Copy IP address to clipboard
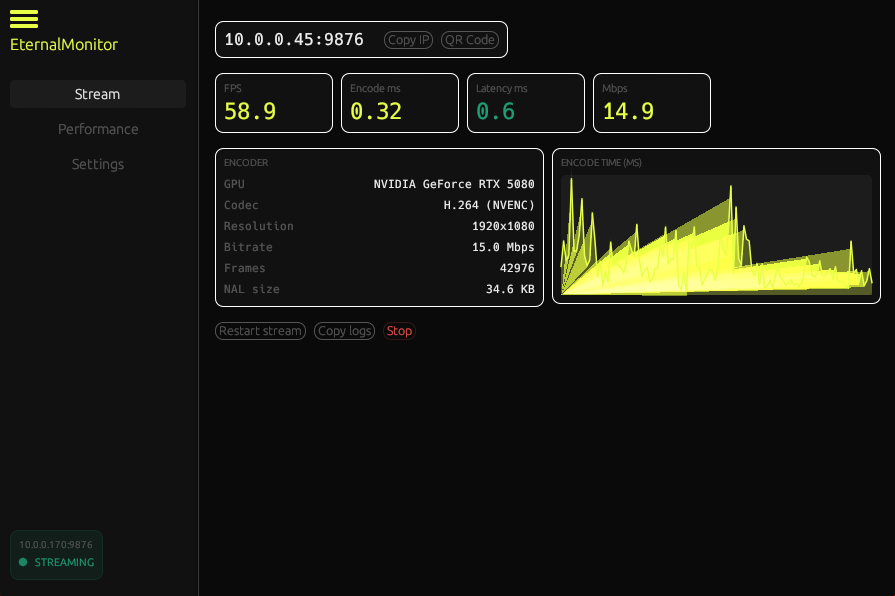 tap(408, 40)
